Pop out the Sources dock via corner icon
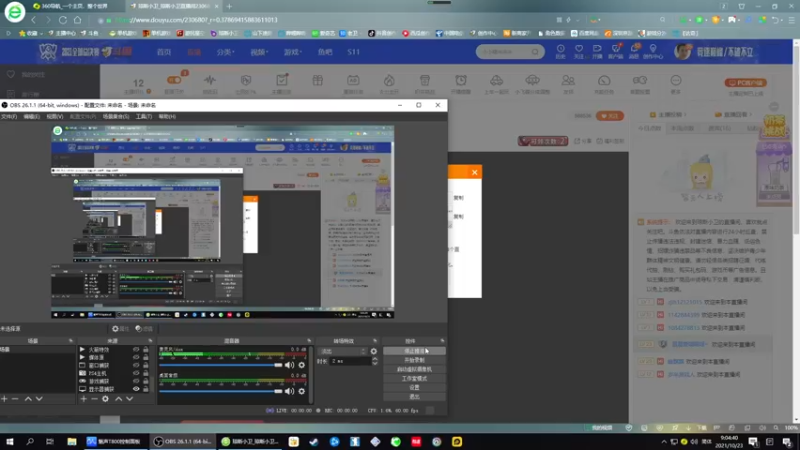This screenshot has width=800, height=450. click(150, 341)
